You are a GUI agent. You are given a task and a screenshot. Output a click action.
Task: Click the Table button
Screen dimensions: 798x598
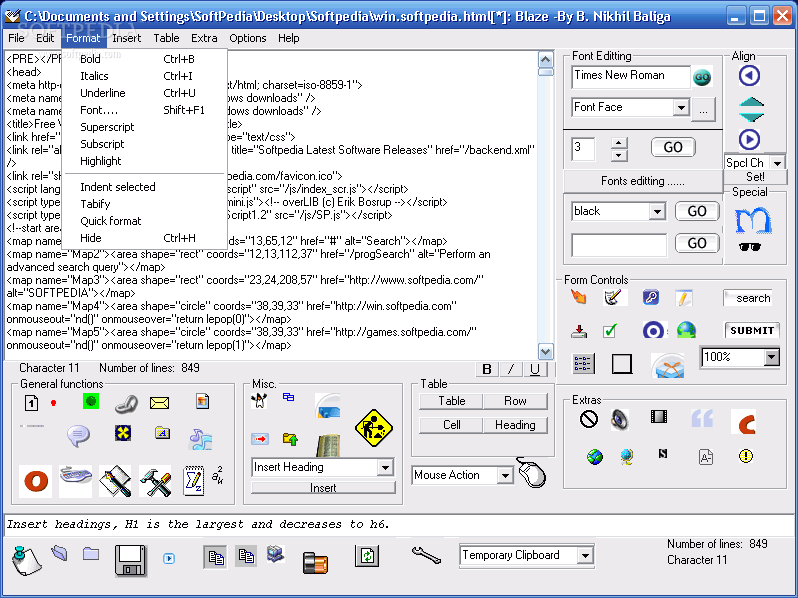coord(451,401)
